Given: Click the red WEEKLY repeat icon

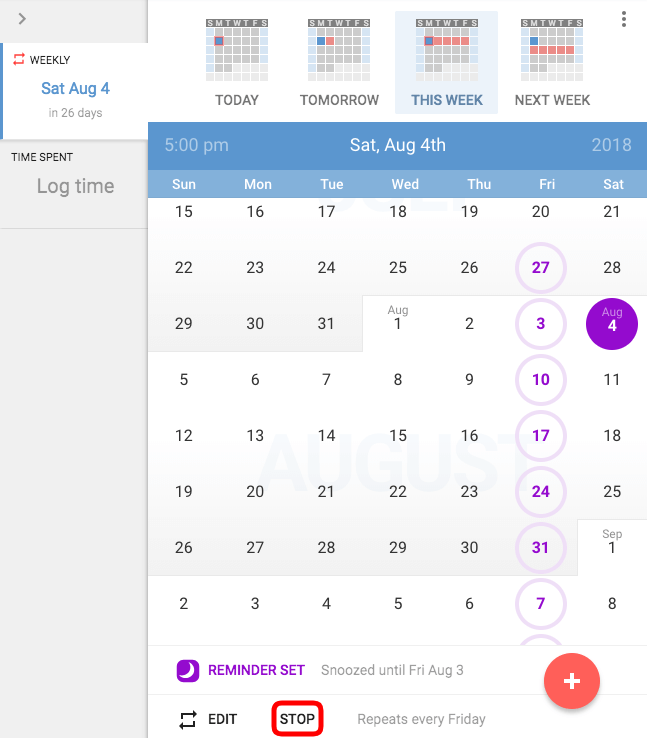Looking at the screenshot, I should 19,59.
